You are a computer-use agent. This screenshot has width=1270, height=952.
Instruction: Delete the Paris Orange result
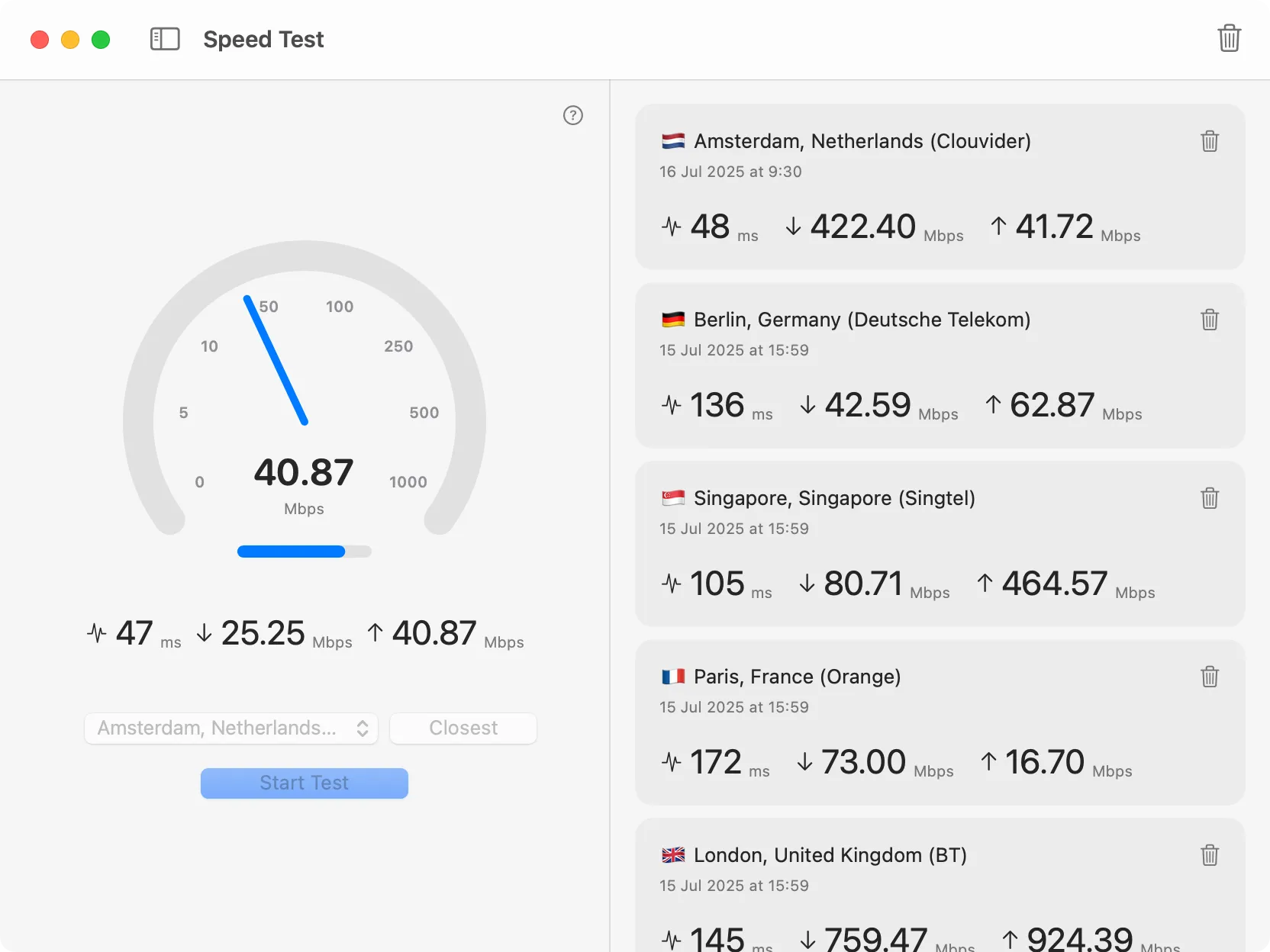click(1210, 677)
